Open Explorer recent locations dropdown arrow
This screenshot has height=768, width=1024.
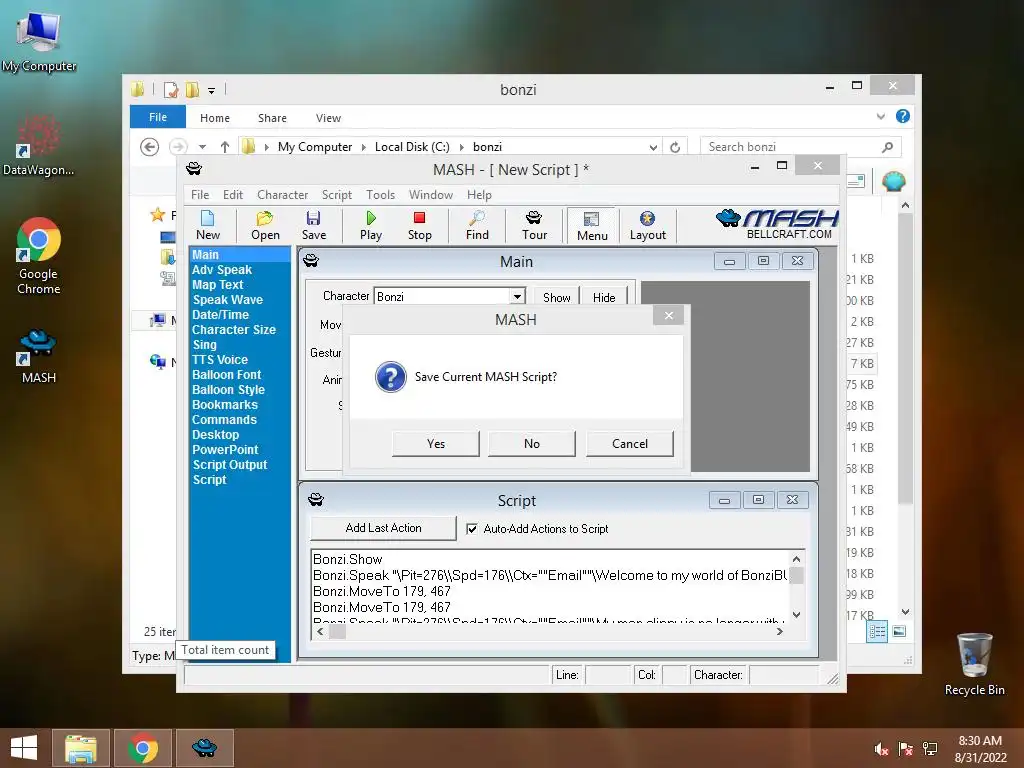coord(202,147)
